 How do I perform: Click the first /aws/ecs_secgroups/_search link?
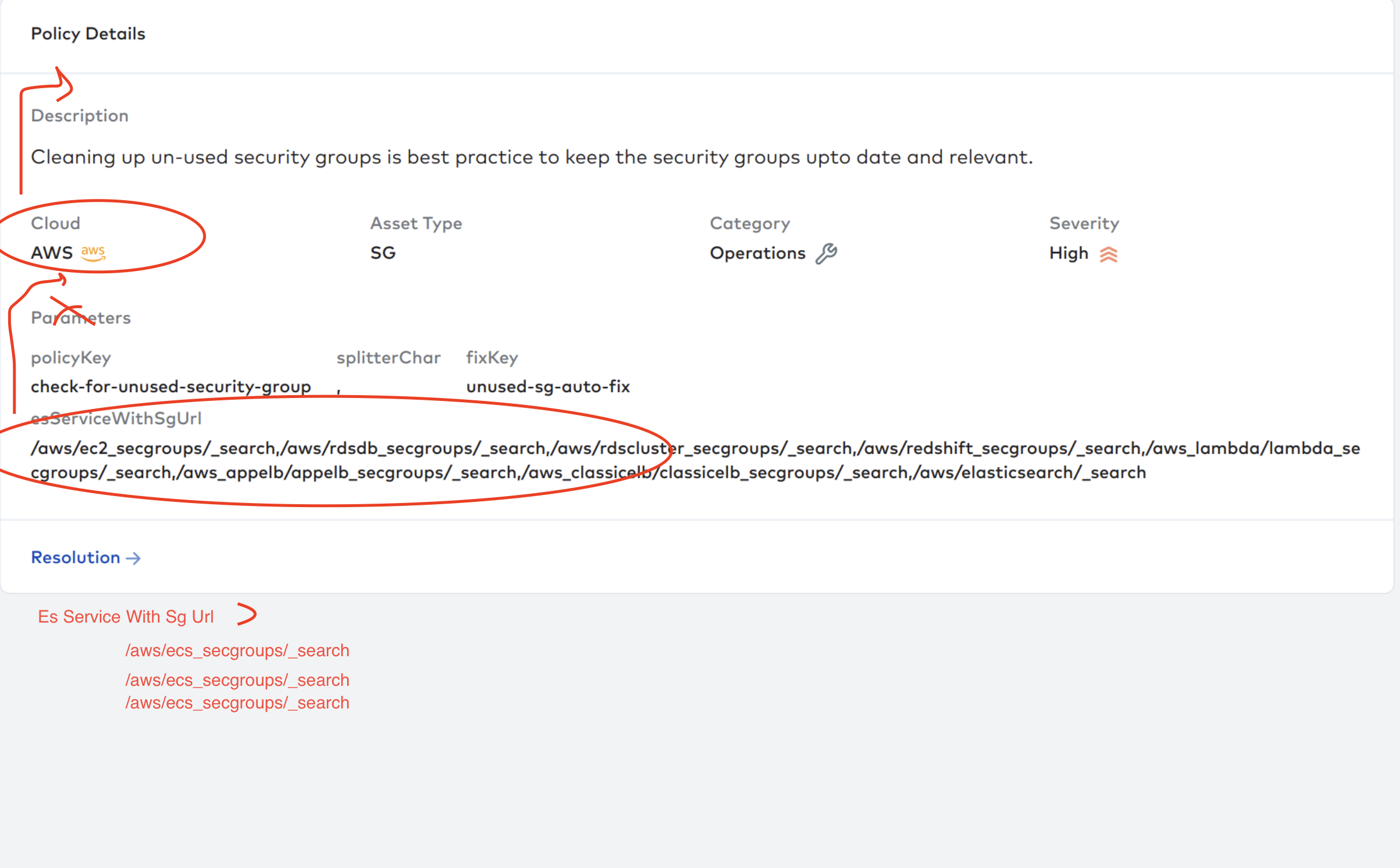pyautogui.click(x=237, y=650)
